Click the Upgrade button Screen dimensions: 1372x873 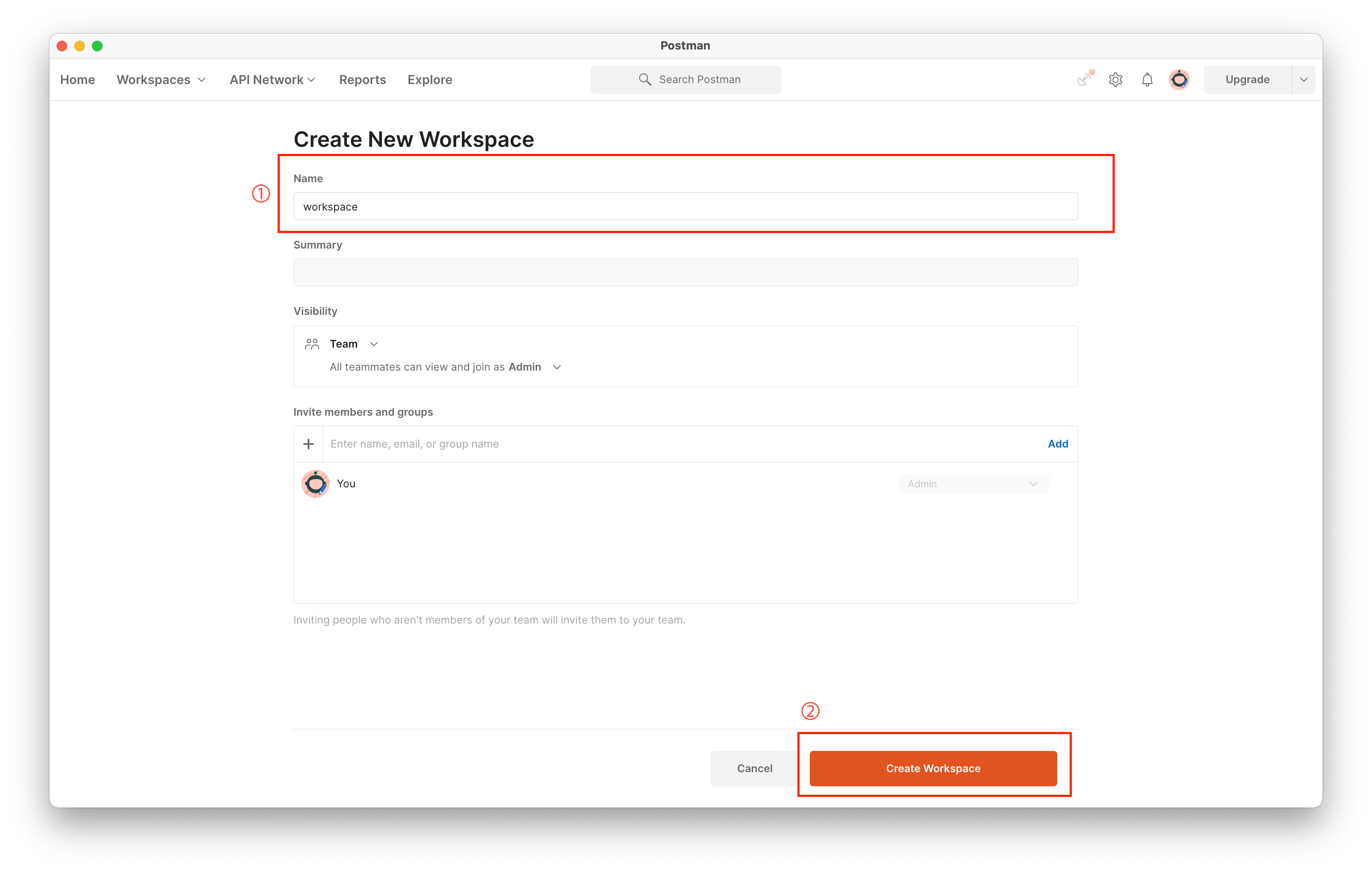pos(1247,80)
